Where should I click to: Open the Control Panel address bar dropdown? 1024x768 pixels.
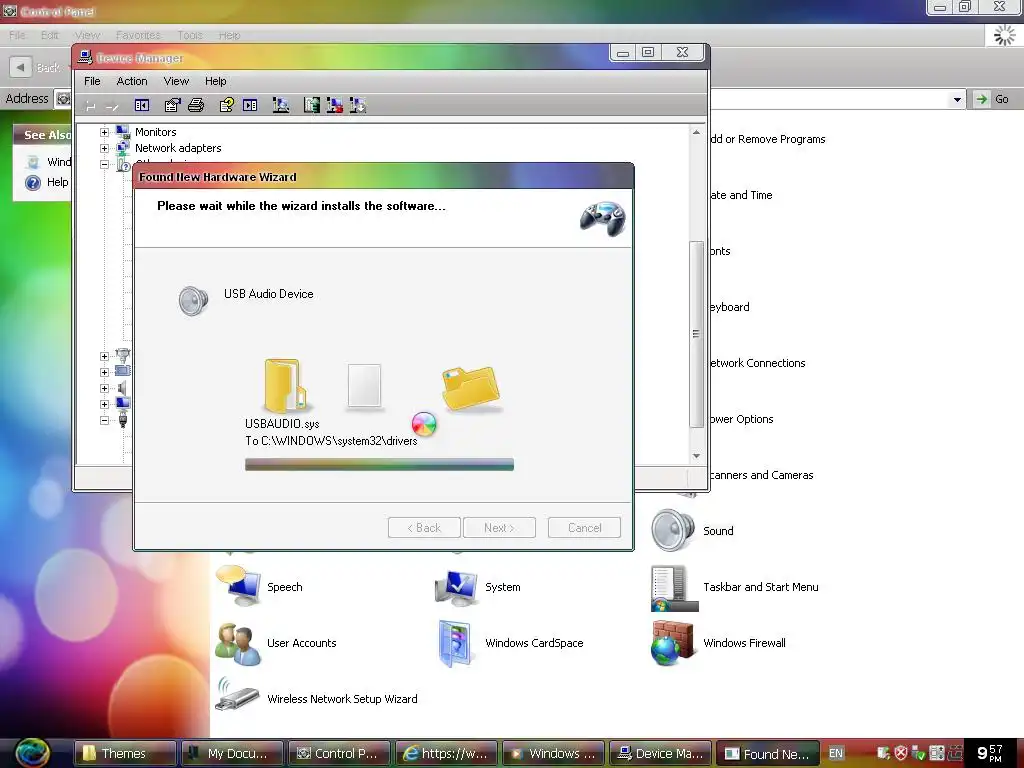[957, 99]
